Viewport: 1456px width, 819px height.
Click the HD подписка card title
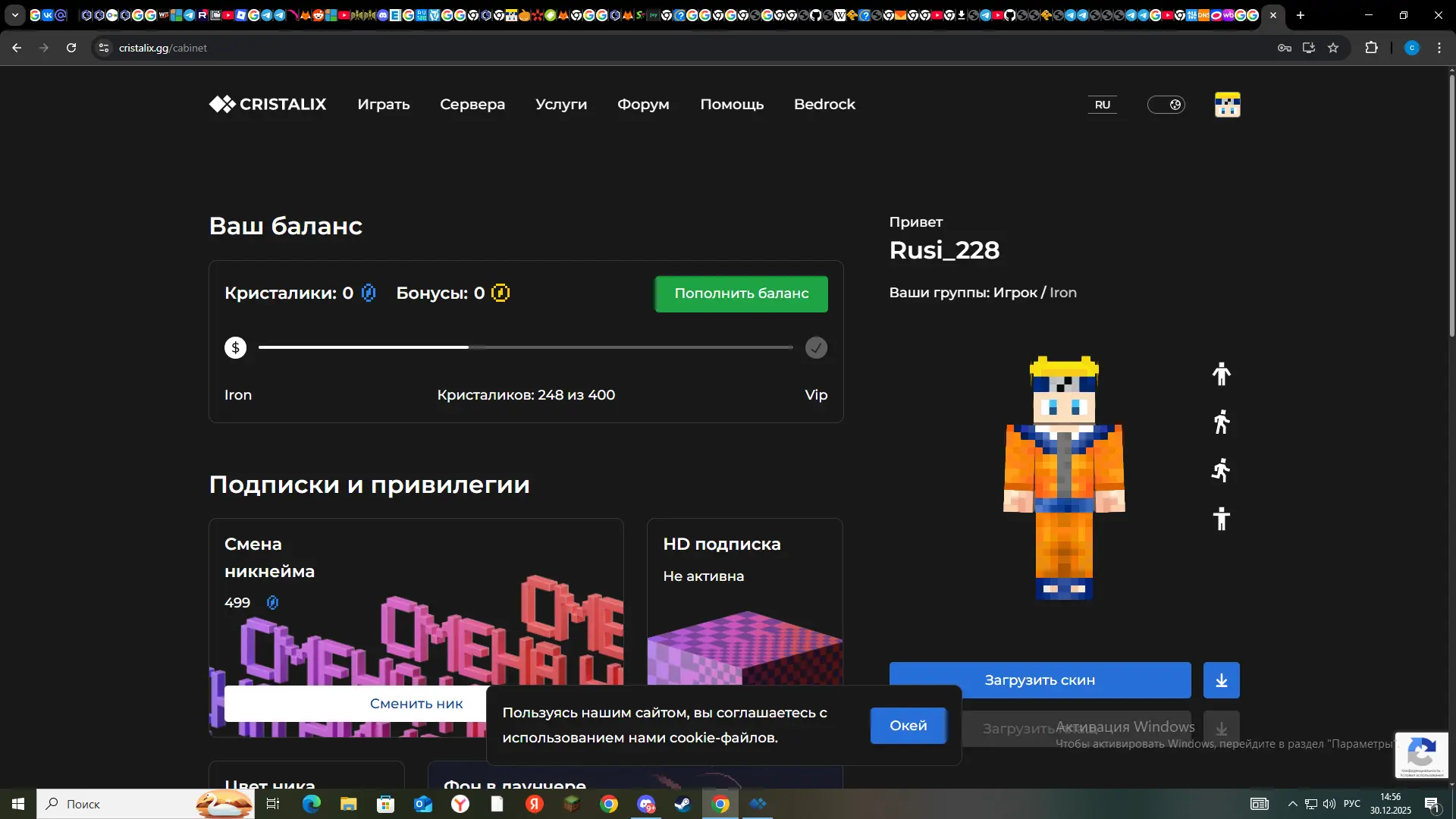pos(722,544)
